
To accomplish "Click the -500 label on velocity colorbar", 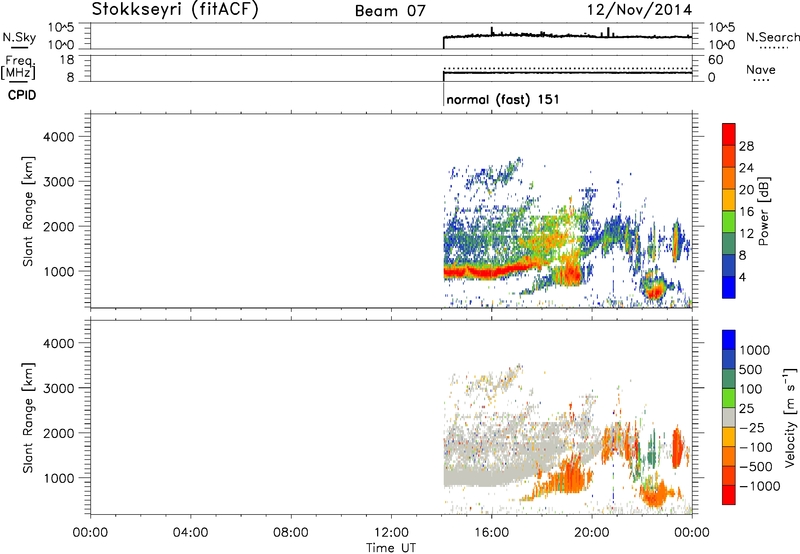I will click(756, 467).
